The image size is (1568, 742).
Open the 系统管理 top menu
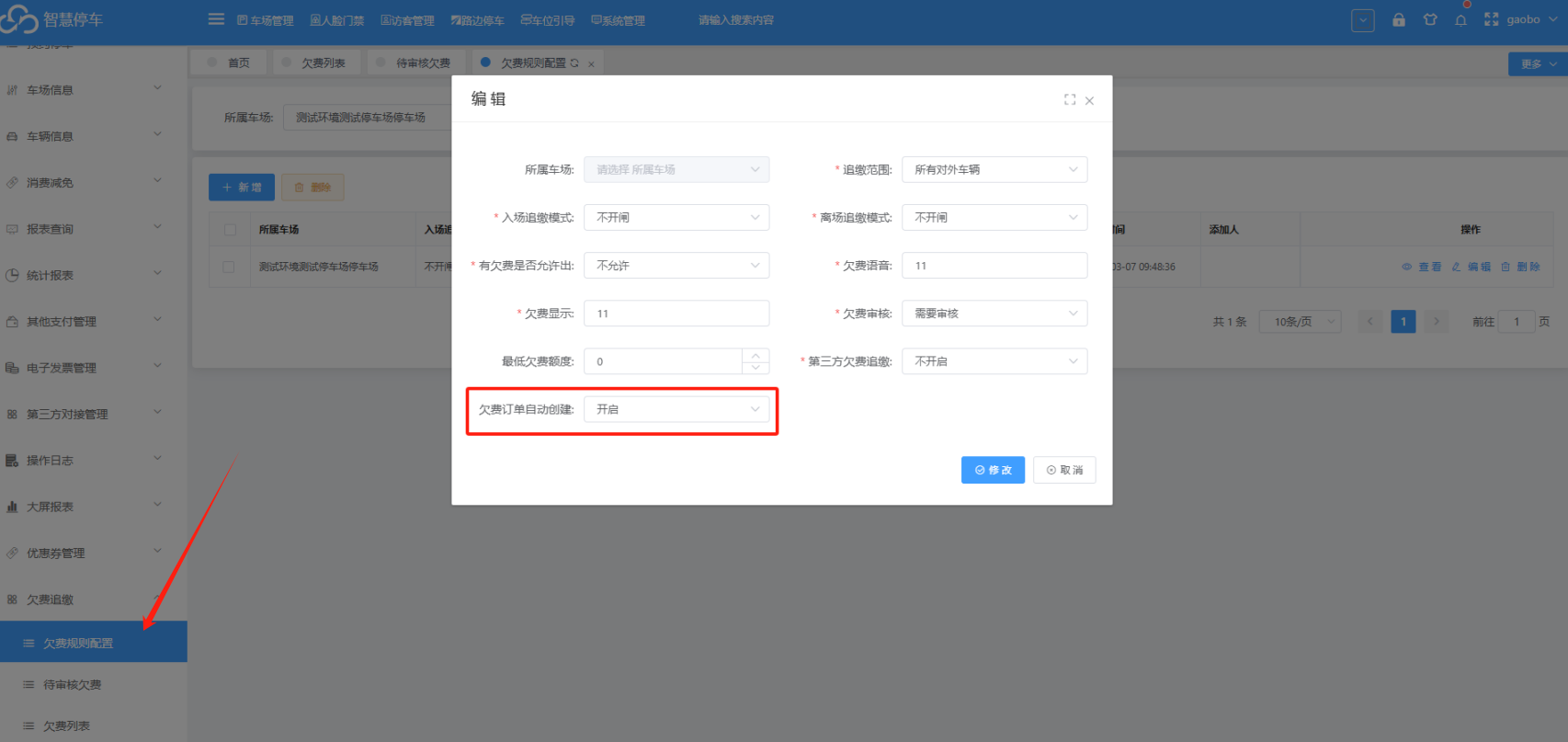point(618,20)
